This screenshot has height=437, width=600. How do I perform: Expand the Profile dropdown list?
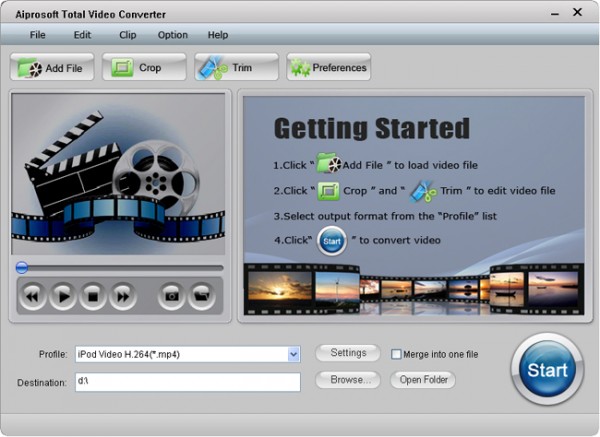pyautogui.click(x=293, y=354)
